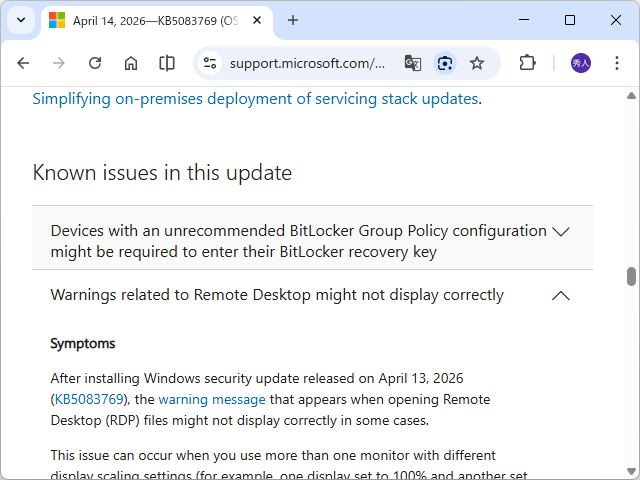Screen dimensions: 640x480
Task: Open Google Lens search icon
Action: coord(445,63)
